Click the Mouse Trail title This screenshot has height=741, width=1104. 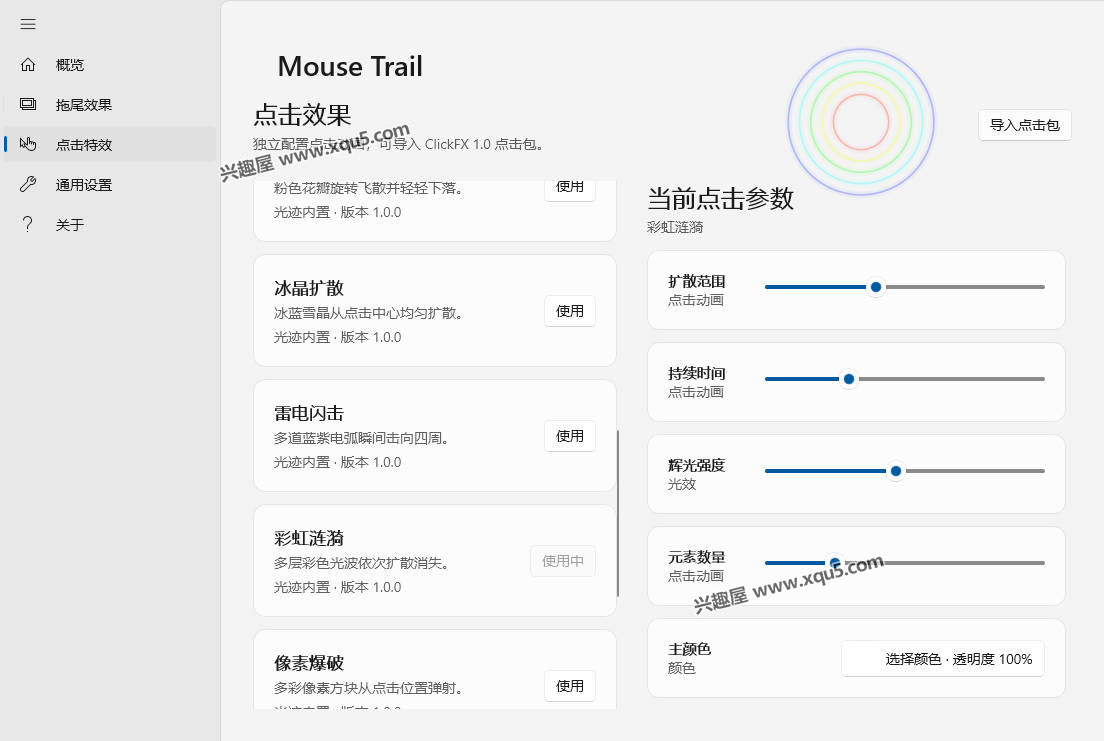tap(350, 66)
